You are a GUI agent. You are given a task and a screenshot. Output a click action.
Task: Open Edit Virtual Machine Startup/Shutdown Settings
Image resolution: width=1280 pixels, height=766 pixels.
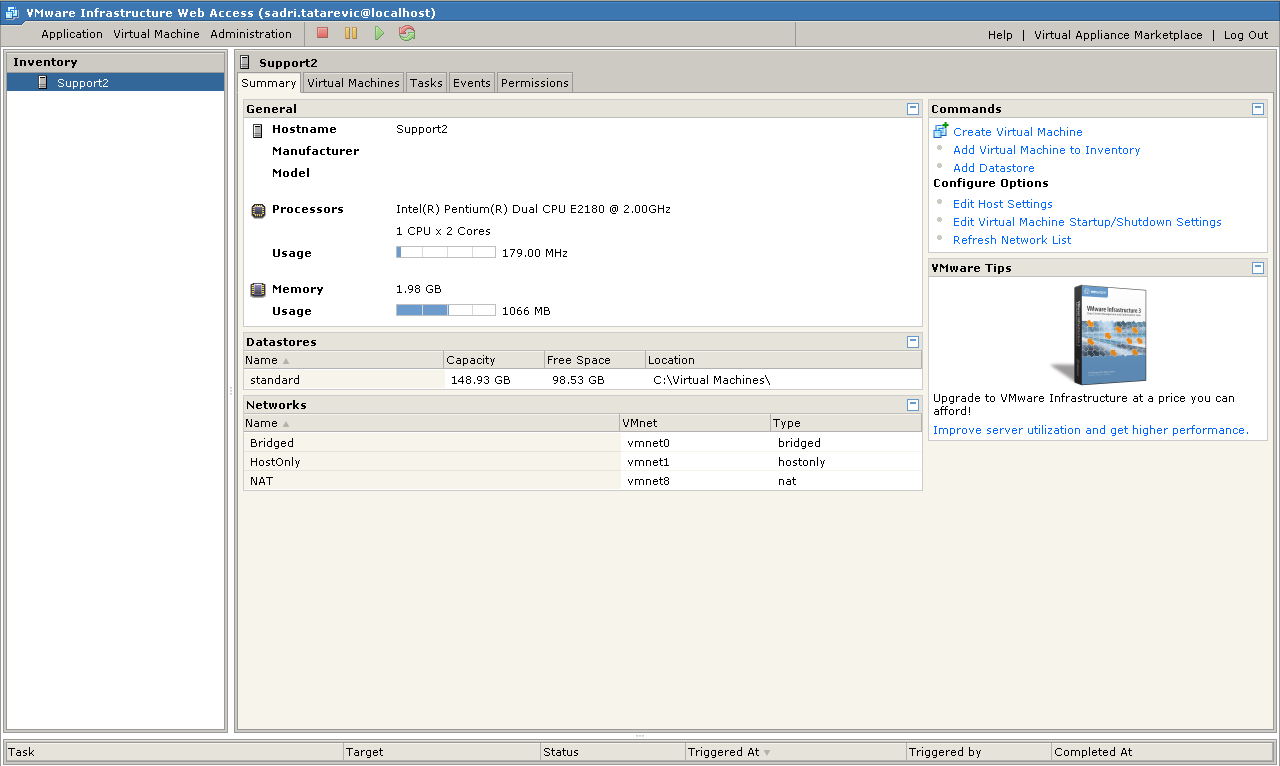pyautogui.click(x=1087, y=222)
